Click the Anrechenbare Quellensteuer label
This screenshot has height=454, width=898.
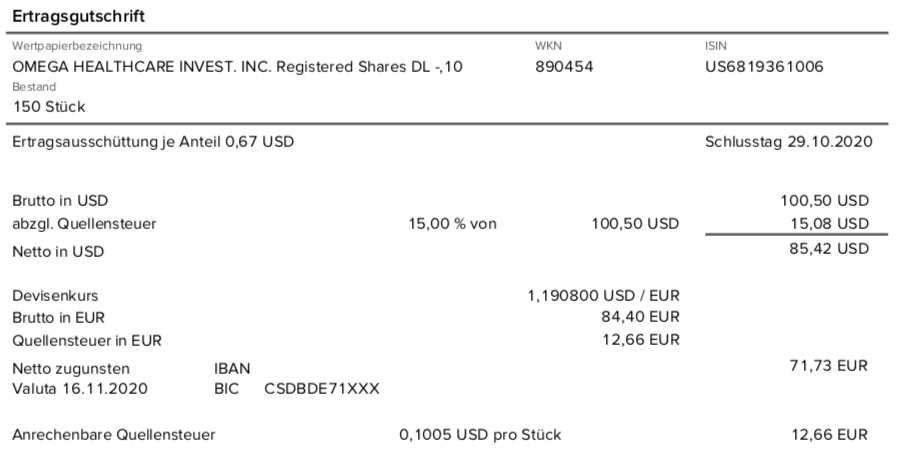(114, 435)
